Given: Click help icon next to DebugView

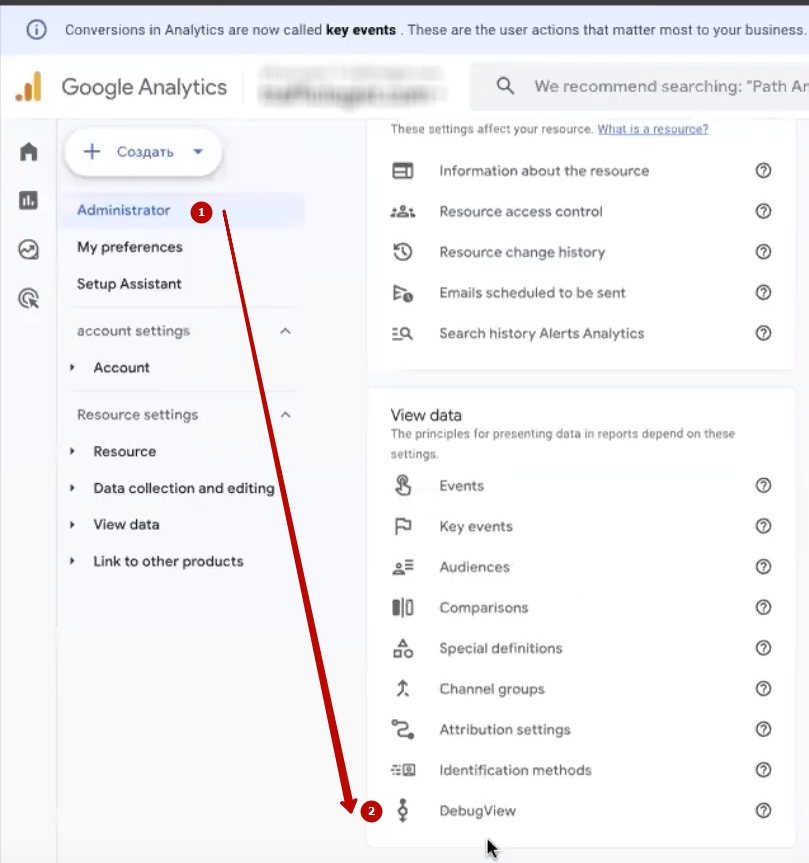Looking at the screenshot, I should [763, 811].
